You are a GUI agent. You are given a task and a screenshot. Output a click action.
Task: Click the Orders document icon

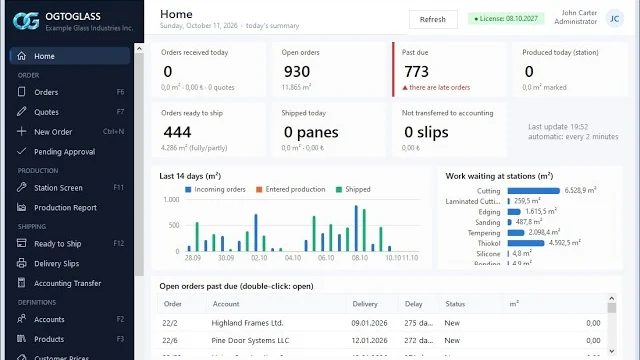coord(22,91)
